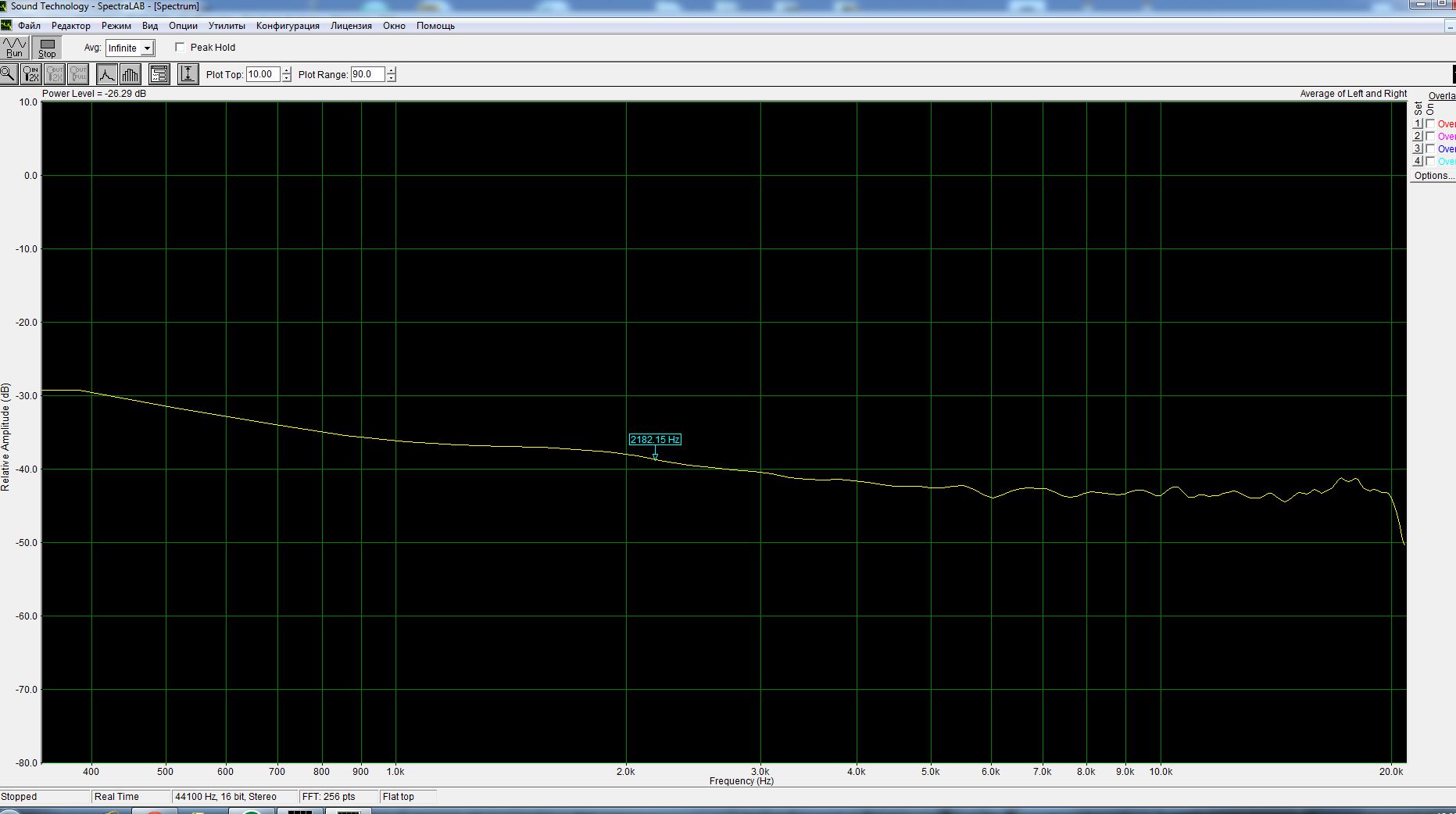Image resolution: width=1456 pixels, height=814 pixels.
Task: Click the 2182.15 Hz marker on plot
Action: pyautogui.click(x=655, y=440)
